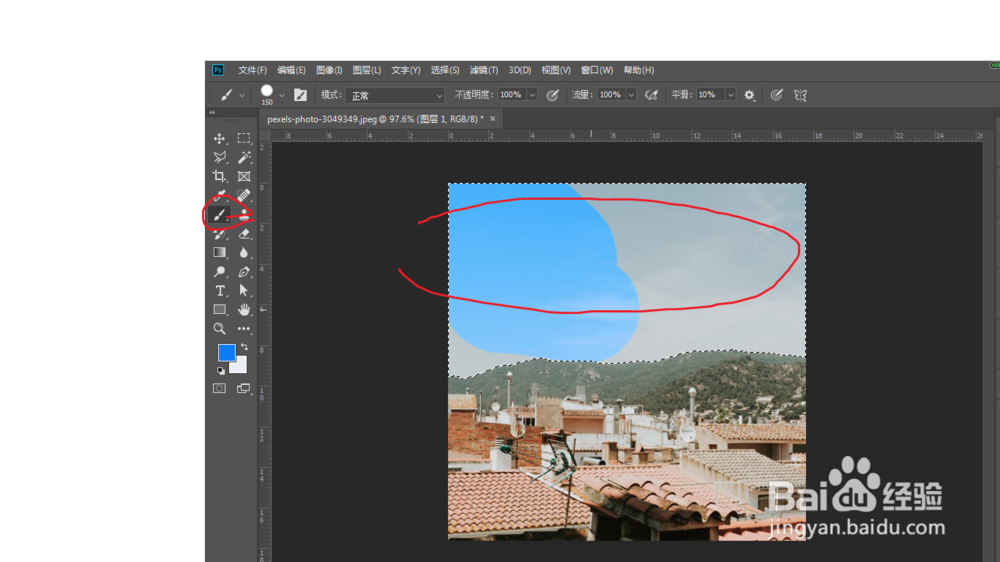Image resolution: width=1000 pixels, height=562 pixels.
Task: Open the 图像(I) menu
Action: point(329,70)
